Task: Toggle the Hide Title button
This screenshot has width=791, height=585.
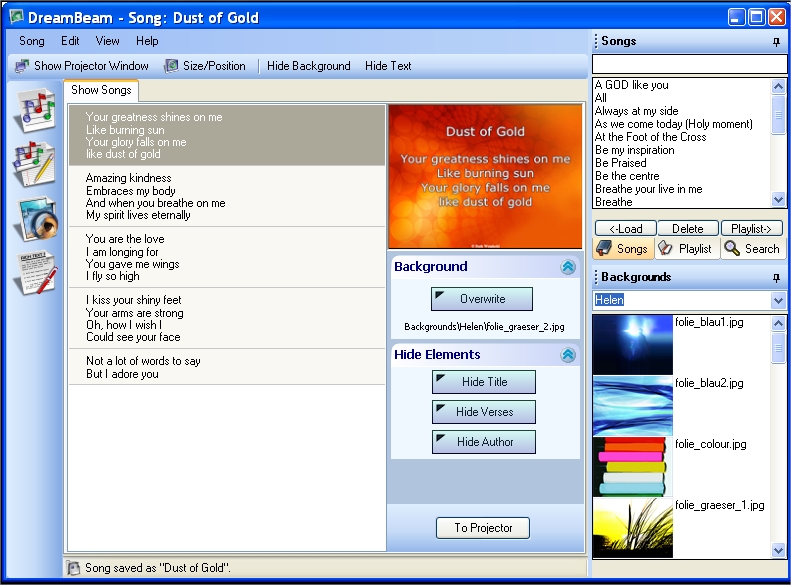Action: coord(484,382)
